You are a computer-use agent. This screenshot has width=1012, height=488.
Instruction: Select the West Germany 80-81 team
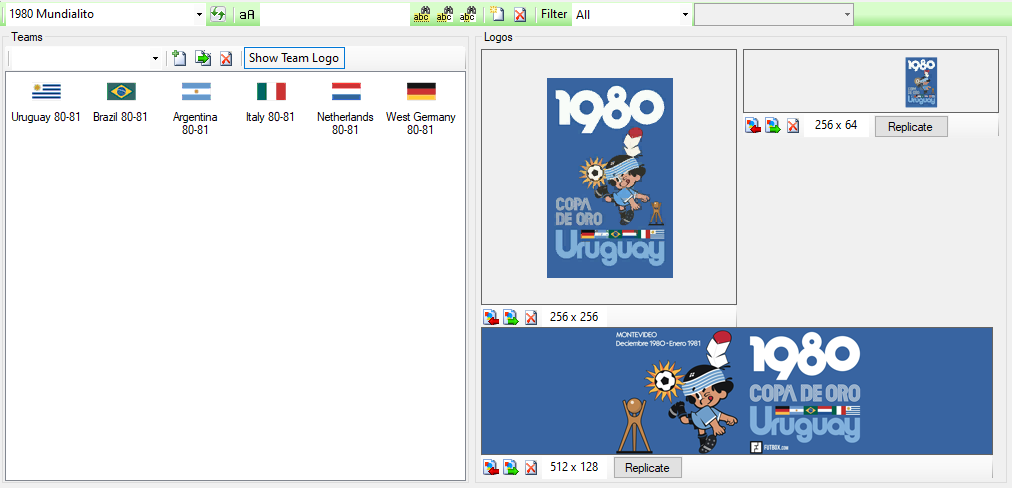coord(421,108)
